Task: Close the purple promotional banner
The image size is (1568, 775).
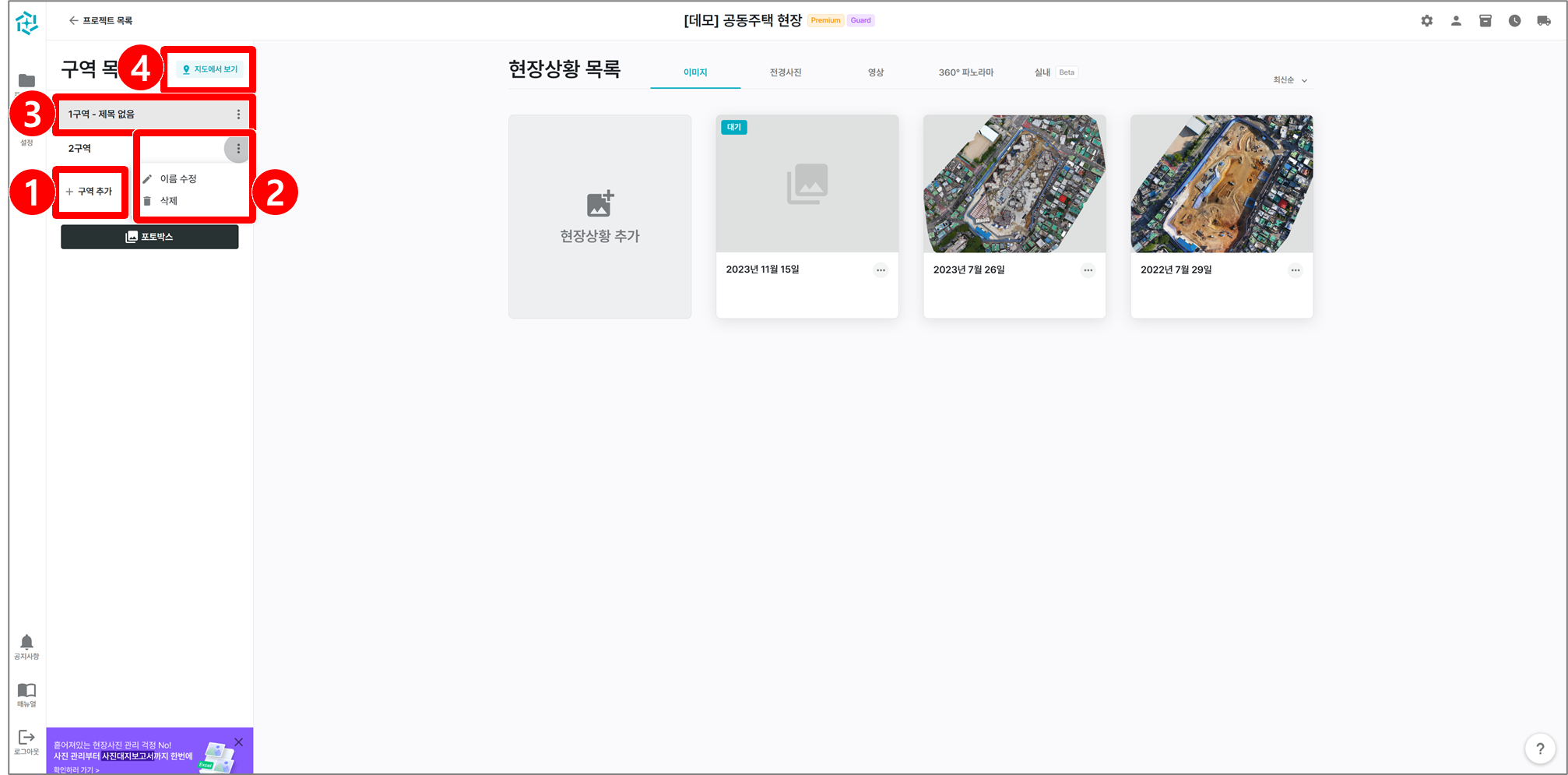Action: 239,742
